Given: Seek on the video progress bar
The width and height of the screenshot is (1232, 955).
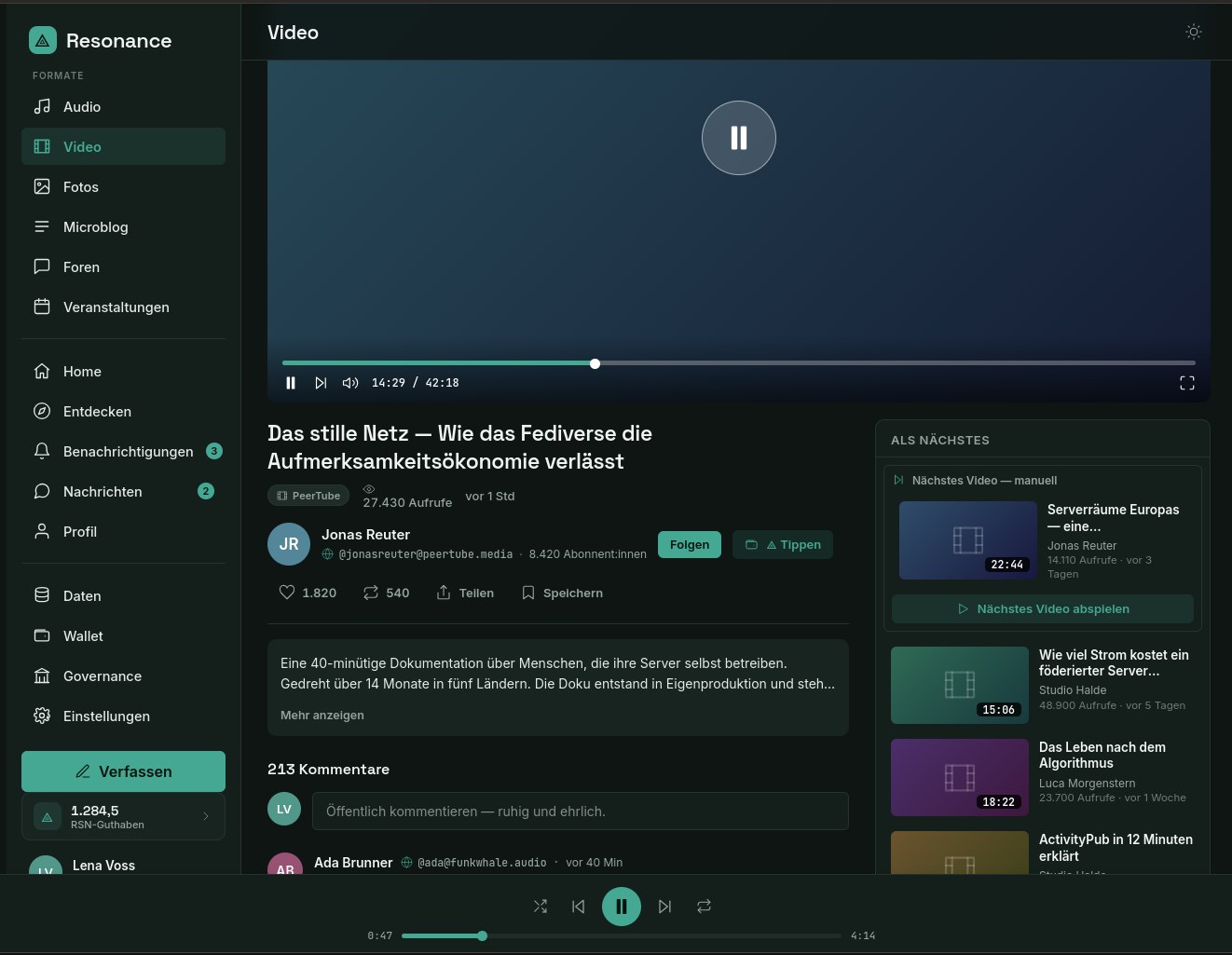Looking at the screenshot, I should (739, 363).
